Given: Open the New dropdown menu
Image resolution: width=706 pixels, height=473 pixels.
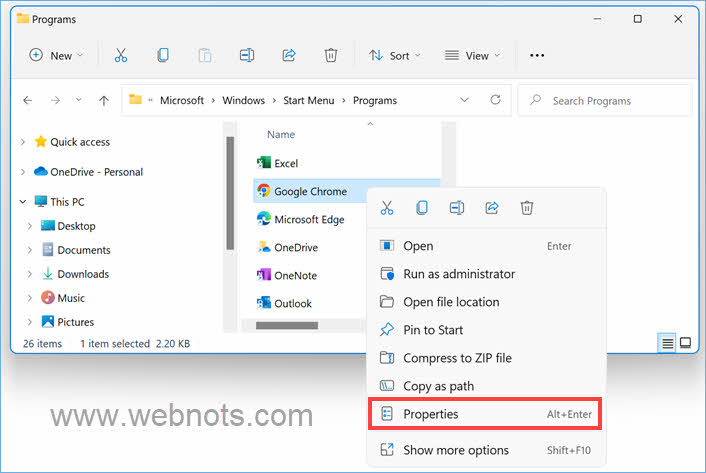Looking at the screenshot, I should 56,55.
